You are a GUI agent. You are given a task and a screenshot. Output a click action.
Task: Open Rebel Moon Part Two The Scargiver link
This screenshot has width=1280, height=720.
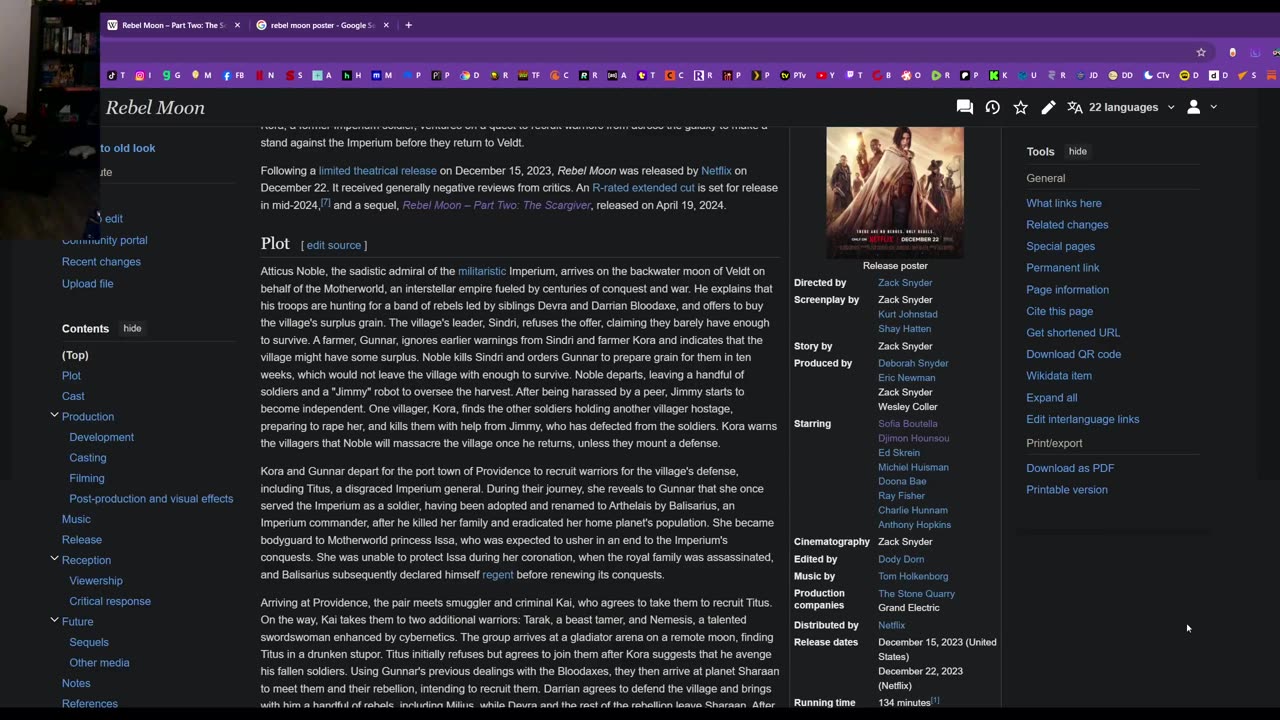click(x=496, y=205)
